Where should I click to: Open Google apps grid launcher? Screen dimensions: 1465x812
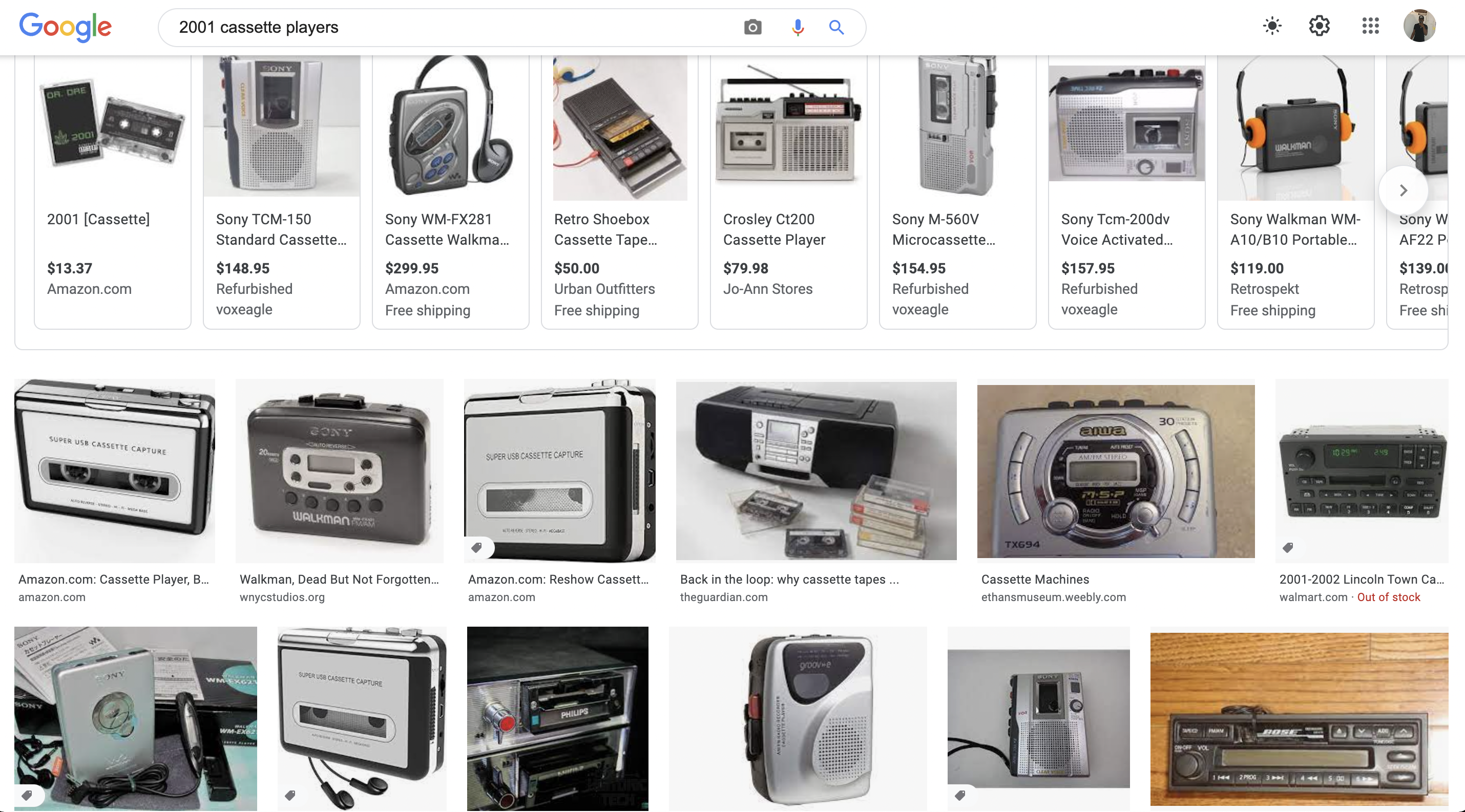(x=1371, y=26)
